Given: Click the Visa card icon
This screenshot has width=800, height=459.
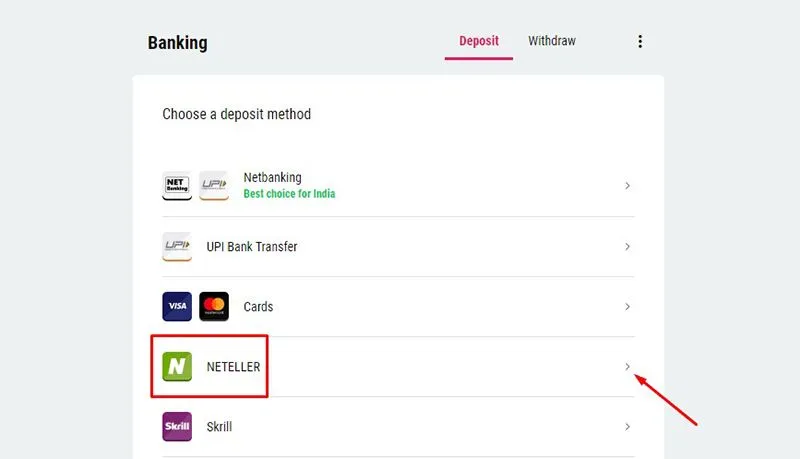Looking at the screenshot, I should pyautogui.click(x=177, y=307).
